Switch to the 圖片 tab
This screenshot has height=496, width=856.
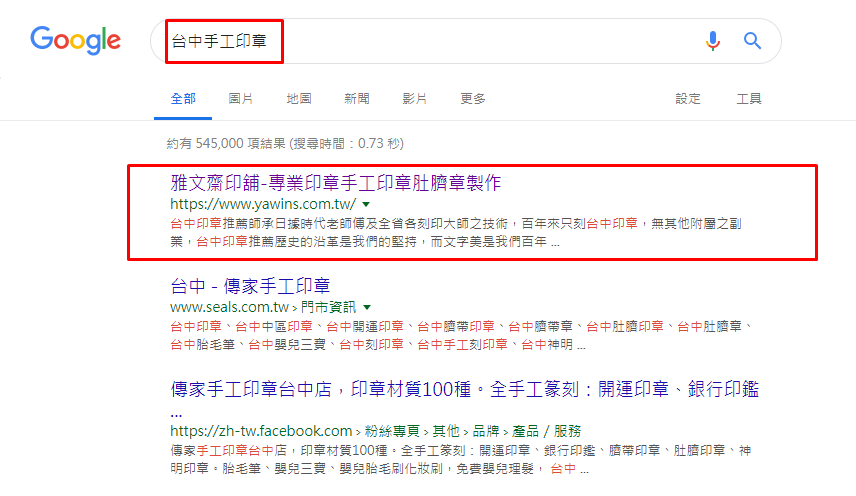(241, 99)
